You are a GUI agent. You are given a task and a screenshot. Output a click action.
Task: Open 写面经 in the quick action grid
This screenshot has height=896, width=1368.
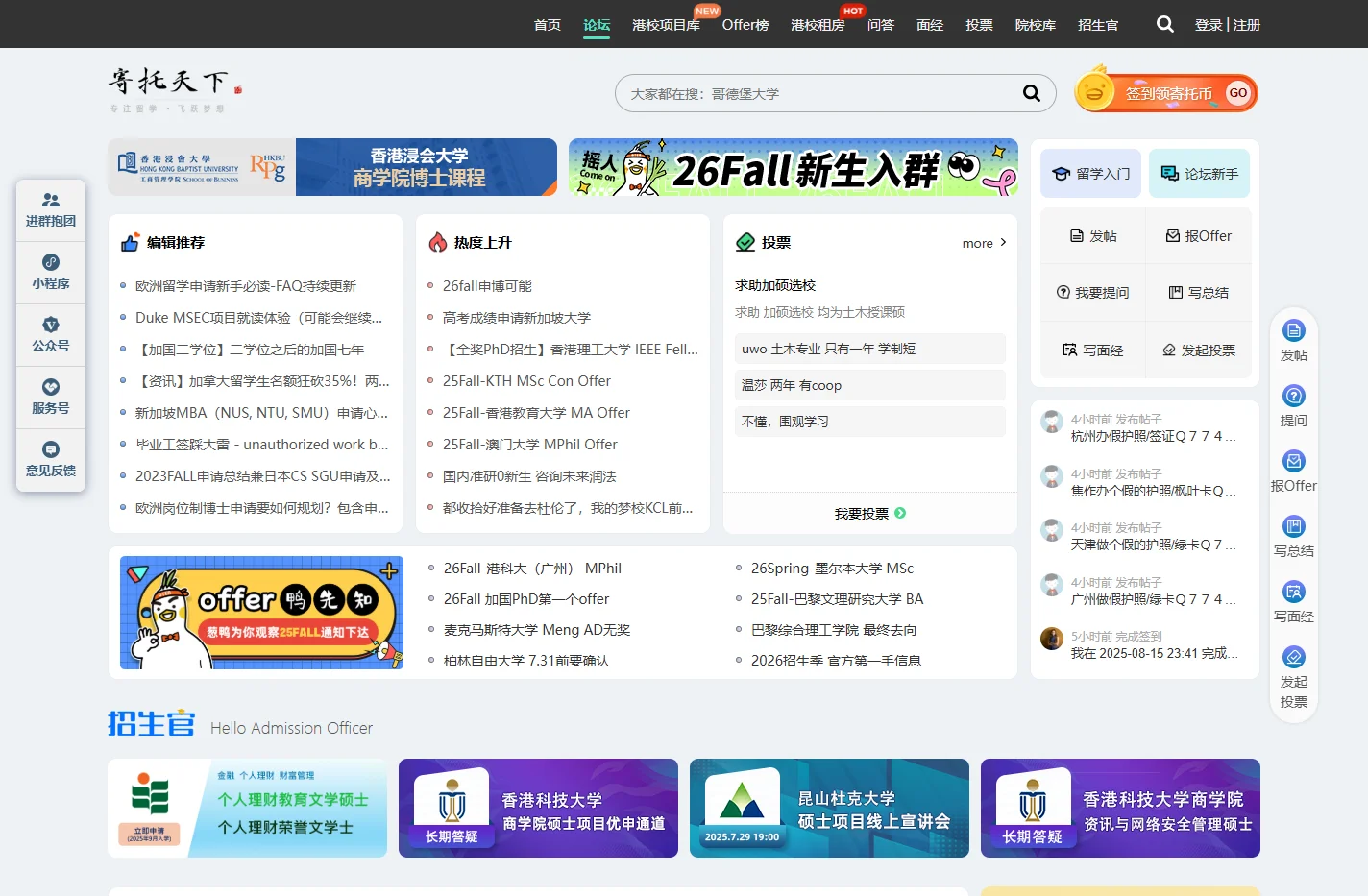(x=1093, y=351)
